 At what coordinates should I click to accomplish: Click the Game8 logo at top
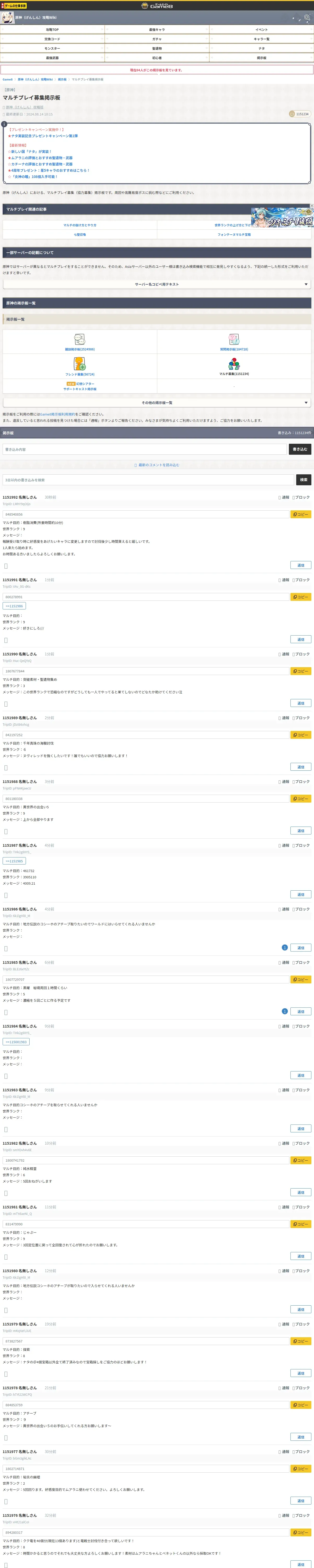pos(157,5)
